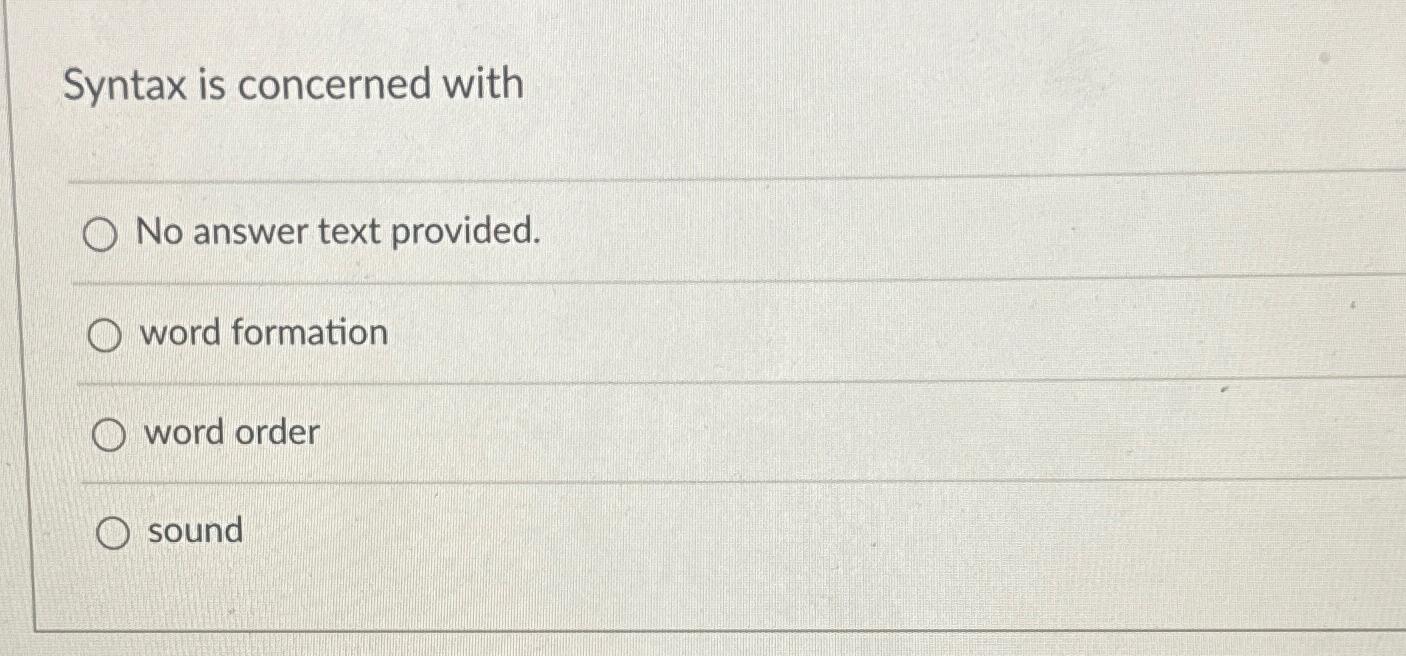Click the 'No answer text provided.' answer text
1406x656 pixels.
pos(340,234)
